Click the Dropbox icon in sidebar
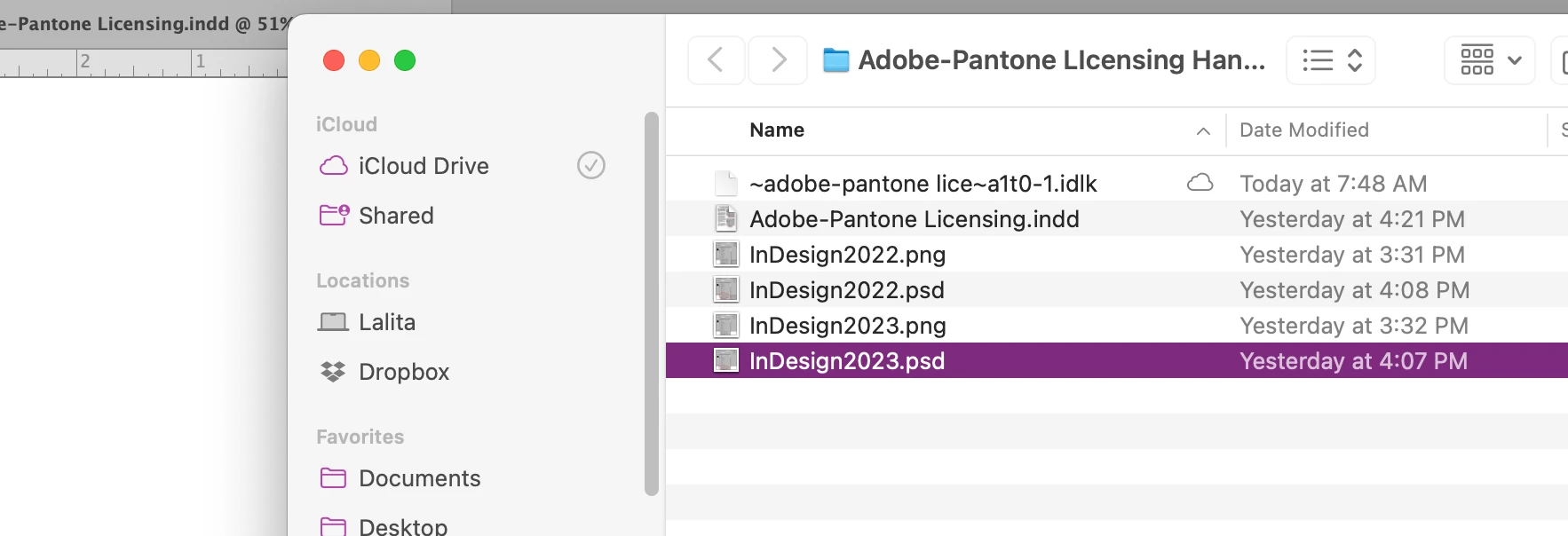This screenshot has width=1568, height=536. [x=333, y=372]
